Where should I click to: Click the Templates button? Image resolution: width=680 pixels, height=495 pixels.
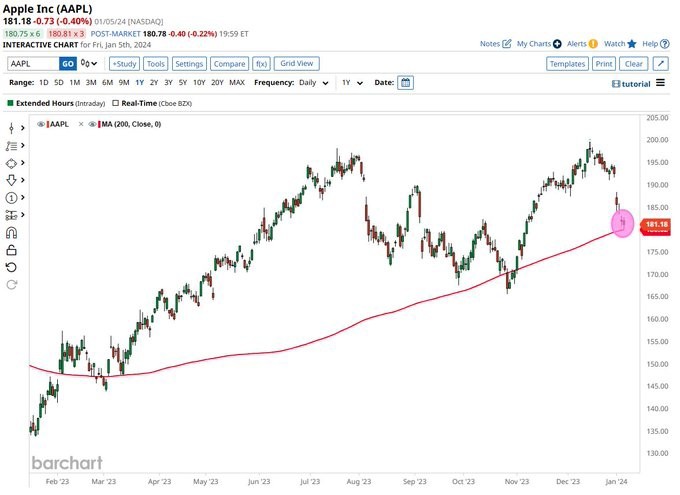(x=567, y=63)
